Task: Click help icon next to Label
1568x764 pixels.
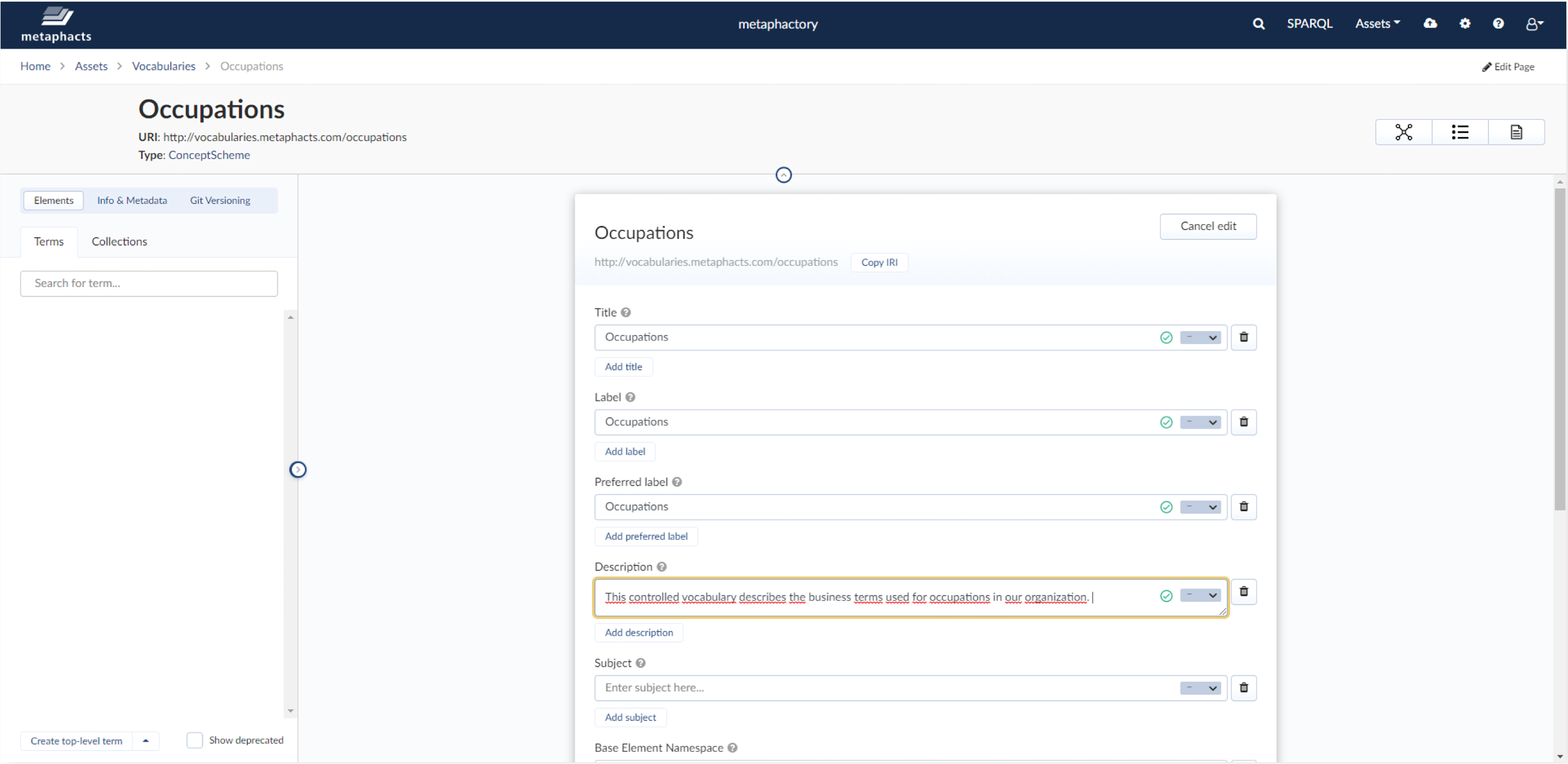Action: point(630,397)
